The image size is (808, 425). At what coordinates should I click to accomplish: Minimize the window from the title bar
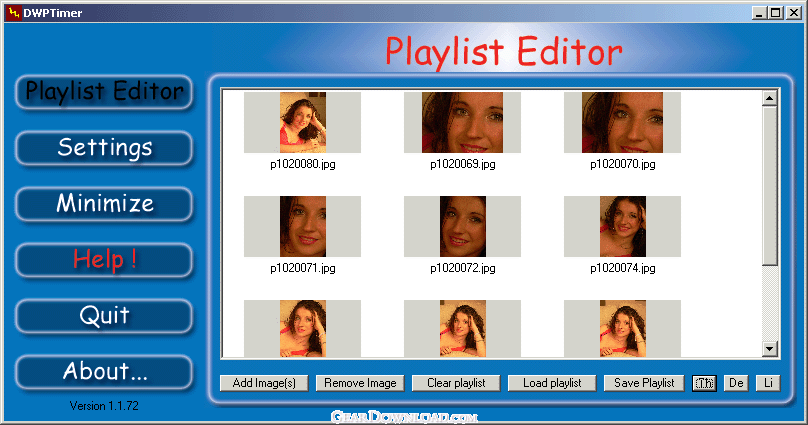[x=759, y=12]
